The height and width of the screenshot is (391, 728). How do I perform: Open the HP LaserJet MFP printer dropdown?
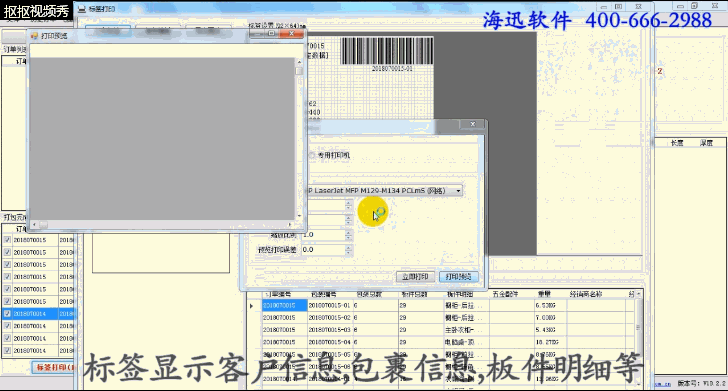(458, 191)
